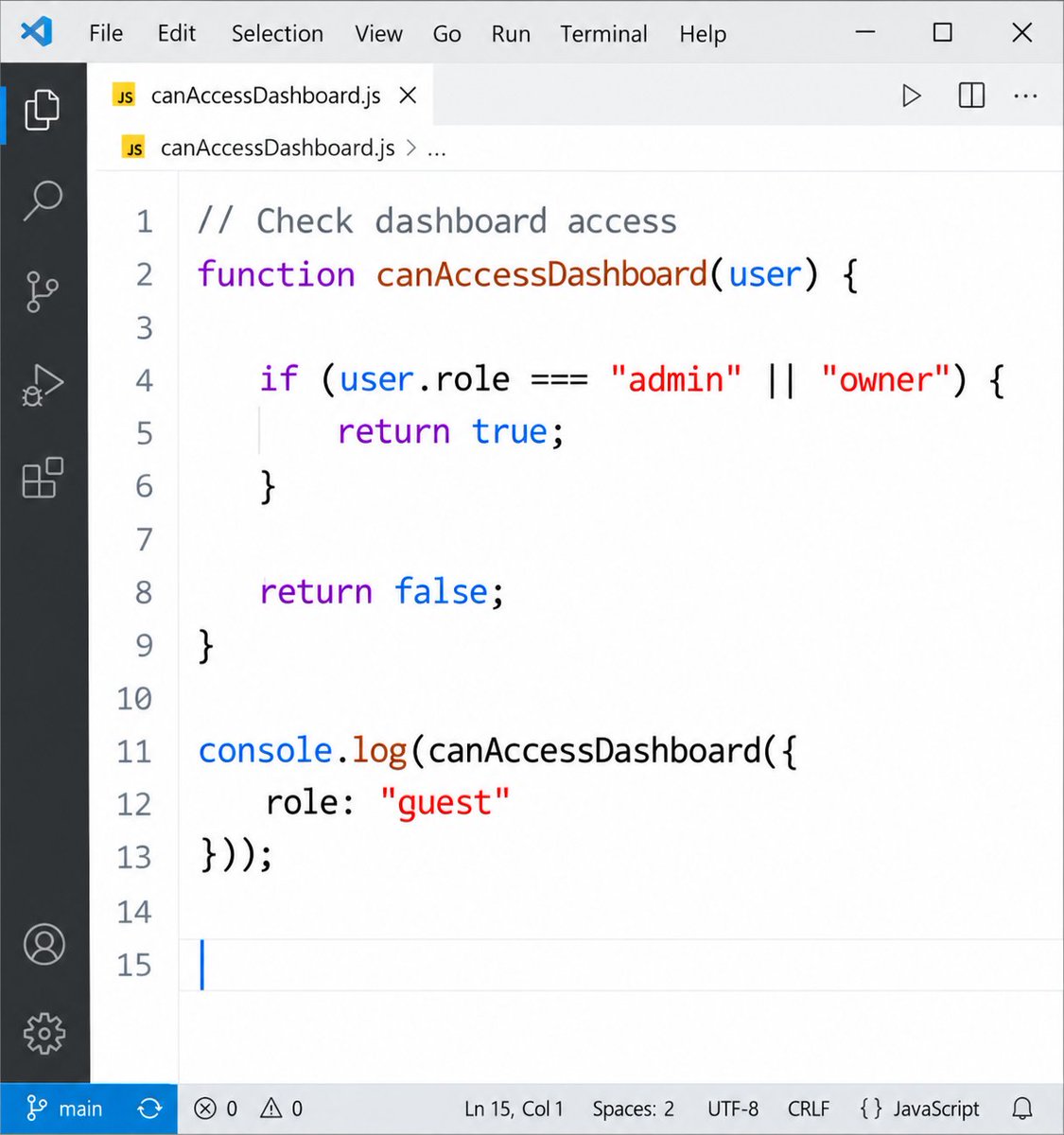Open the Go menu
The width and height of the screenshot is (1064, 1135).
point(446,33)
